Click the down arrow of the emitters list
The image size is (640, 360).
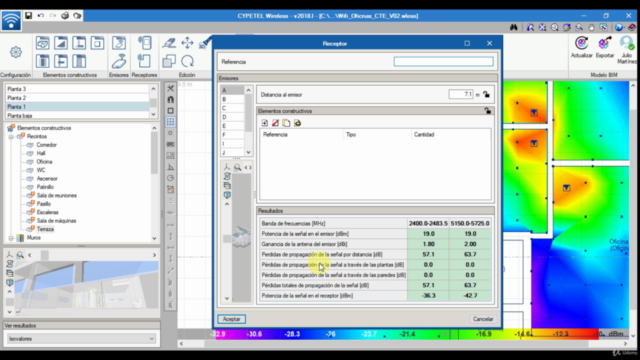[248, 152]
